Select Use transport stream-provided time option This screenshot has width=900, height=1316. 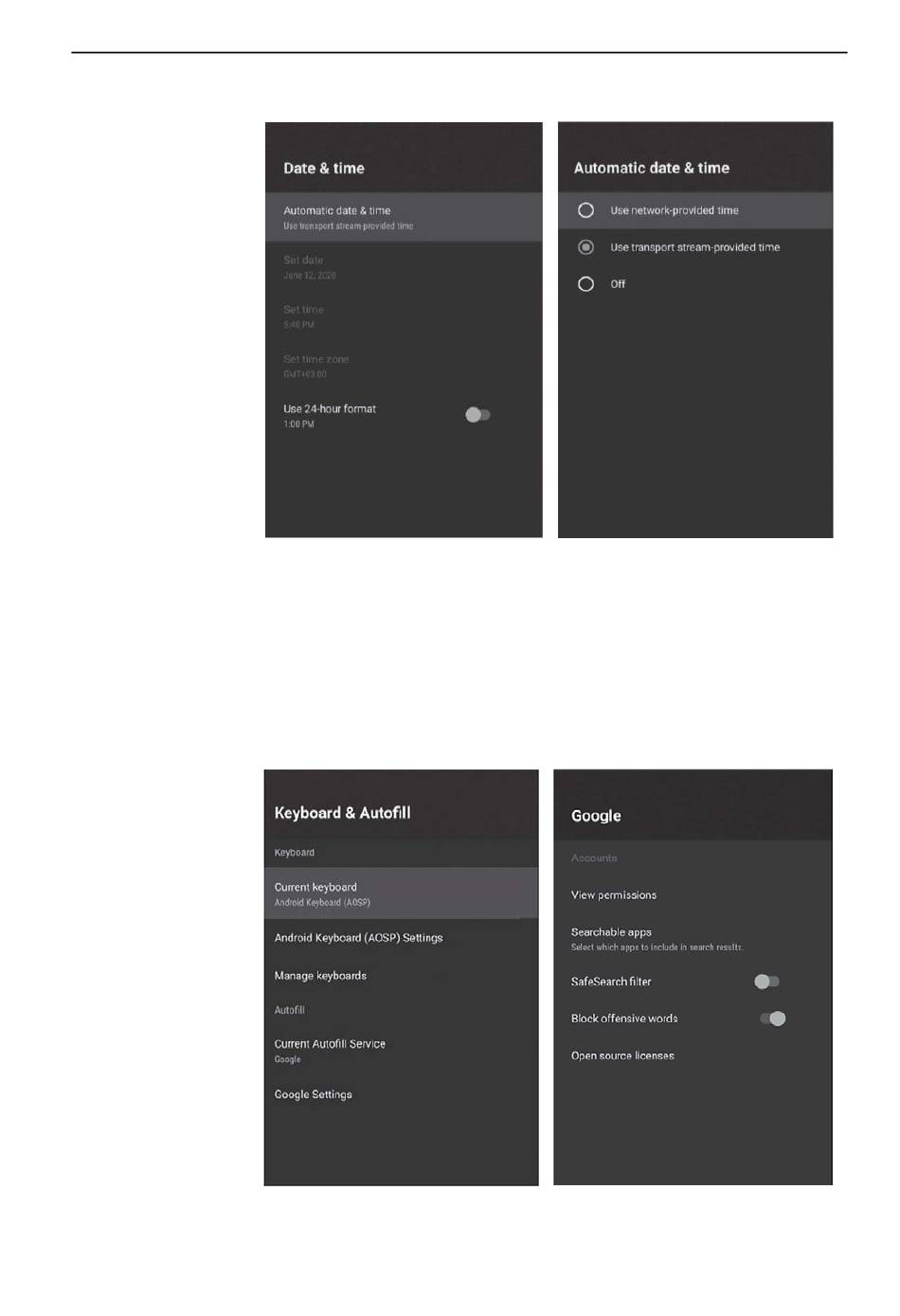694,247
